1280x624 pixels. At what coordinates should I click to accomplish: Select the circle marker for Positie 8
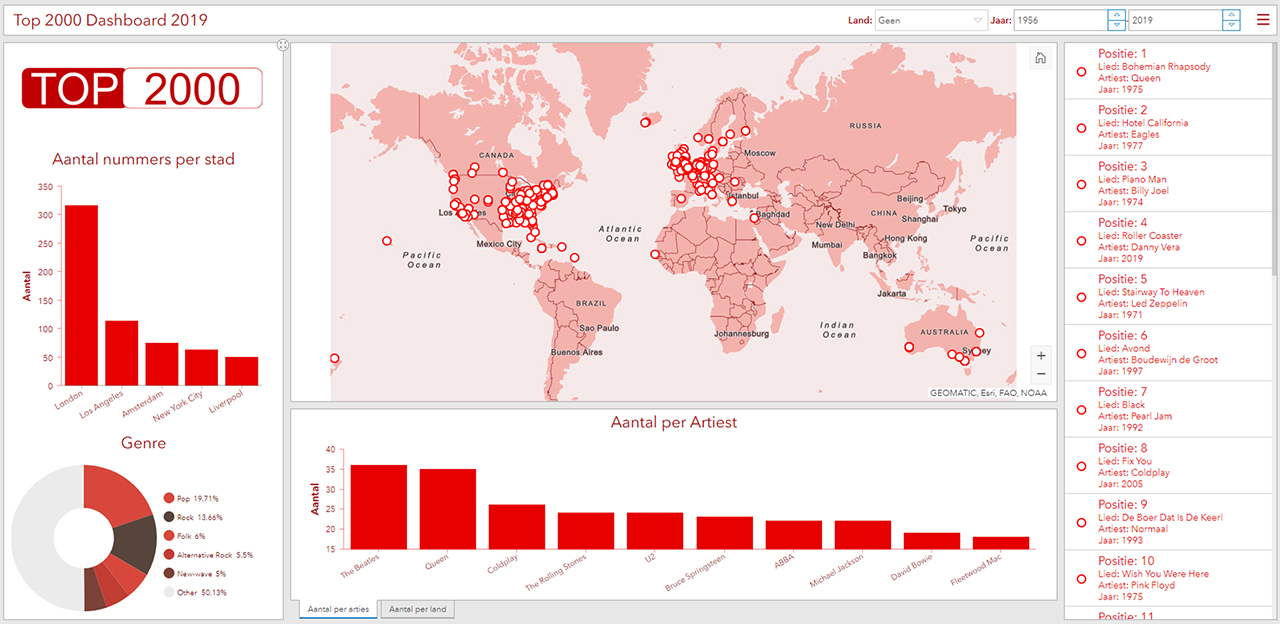click(1081, 466)
